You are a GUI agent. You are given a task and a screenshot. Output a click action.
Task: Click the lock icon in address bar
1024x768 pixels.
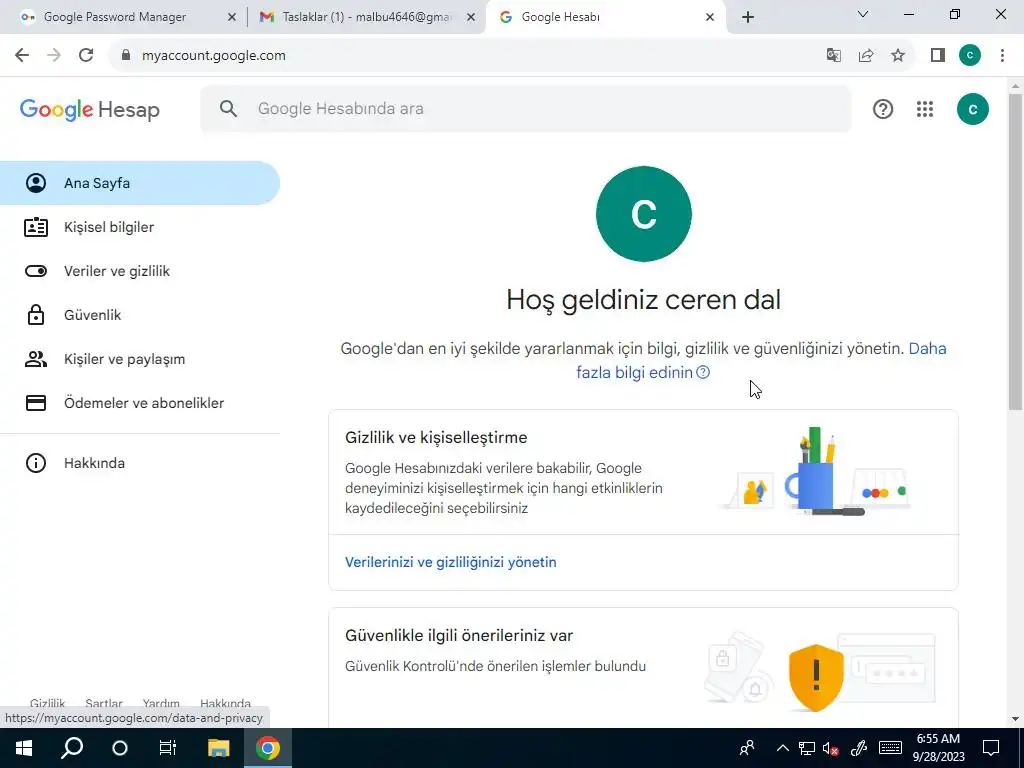point(126,56)
